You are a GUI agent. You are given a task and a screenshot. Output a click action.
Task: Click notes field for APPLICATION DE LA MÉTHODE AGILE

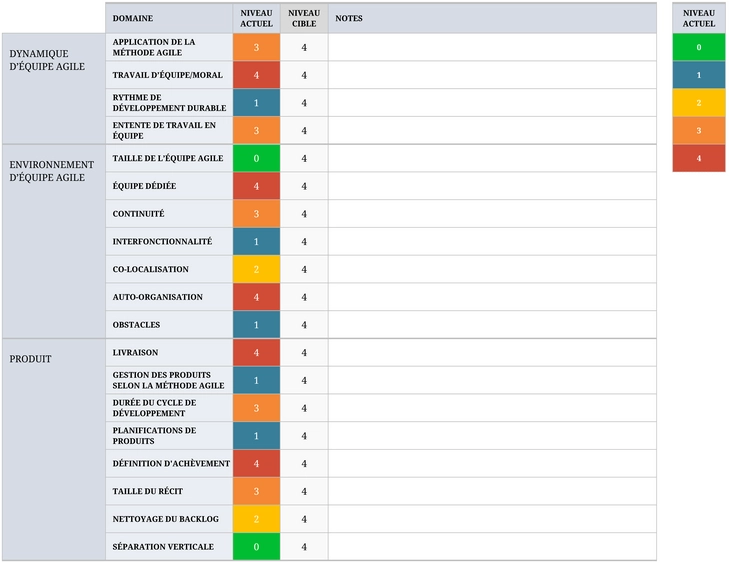click(x=492, y=47)
